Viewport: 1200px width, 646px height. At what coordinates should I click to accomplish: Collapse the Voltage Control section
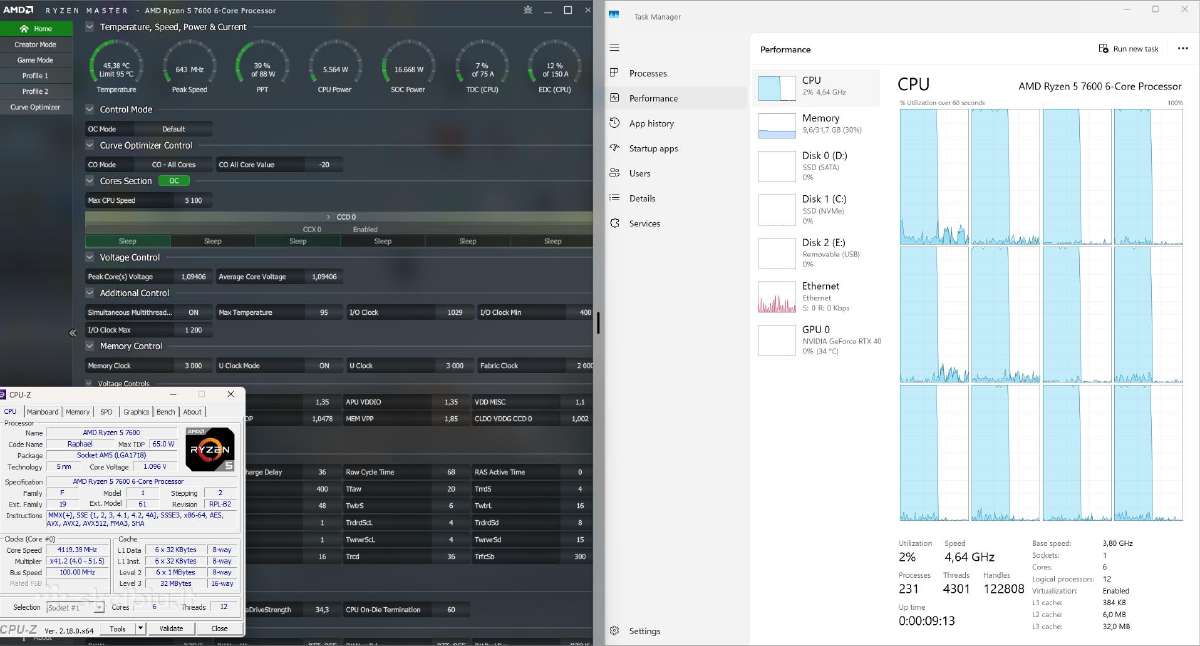(90, 257)
